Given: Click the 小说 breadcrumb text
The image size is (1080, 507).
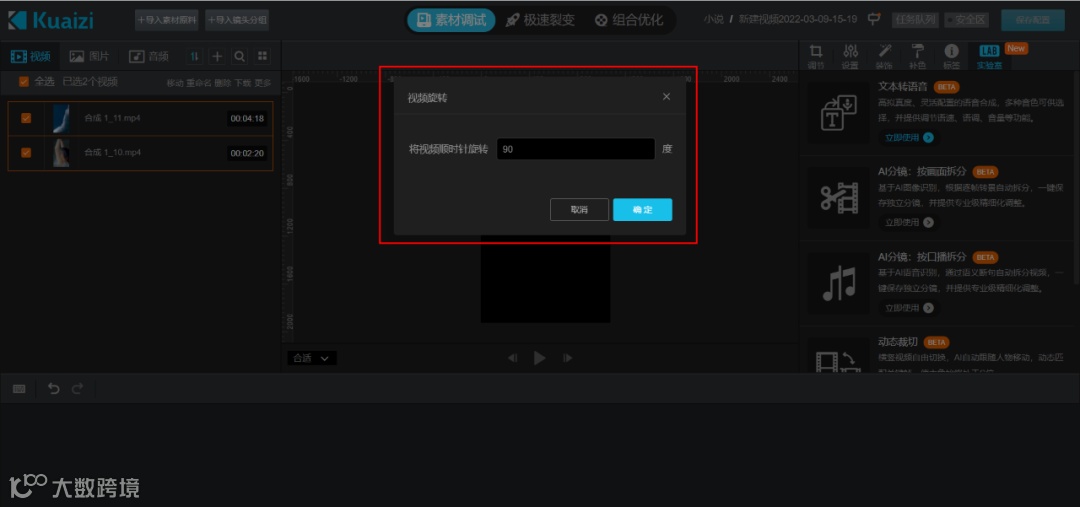Looking at the screenshot, I should pos(714,19).
